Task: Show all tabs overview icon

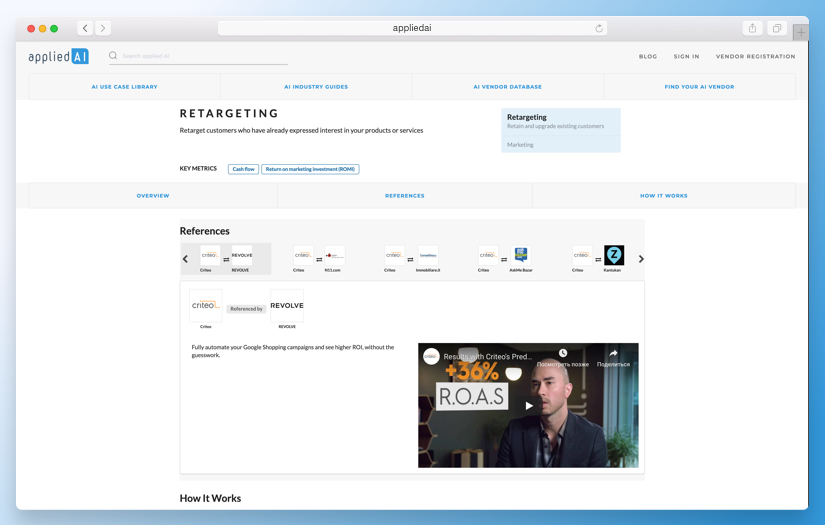Action: tap(777, 28)
